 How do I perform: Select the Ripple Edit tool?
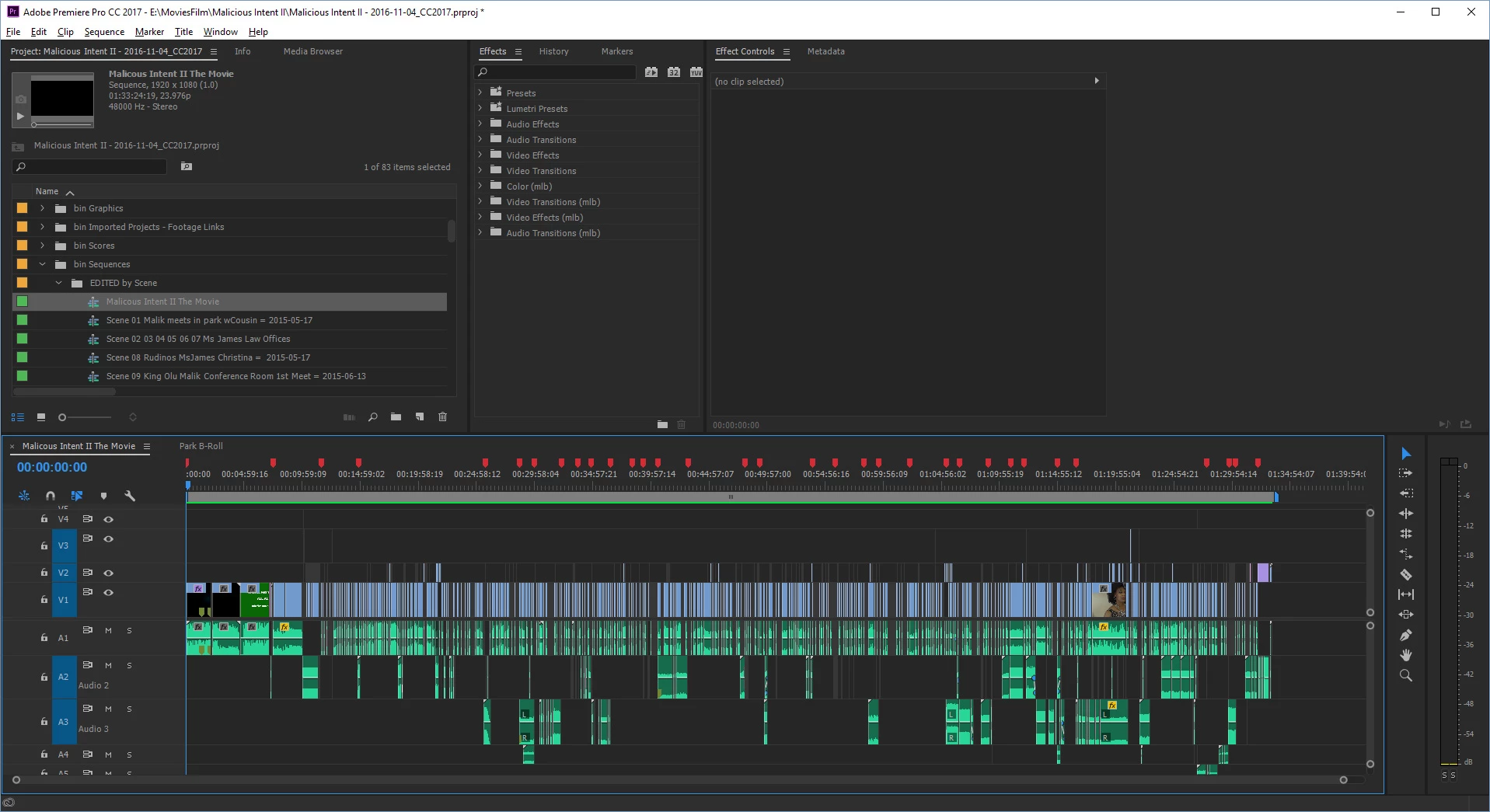click(1405, 514)
